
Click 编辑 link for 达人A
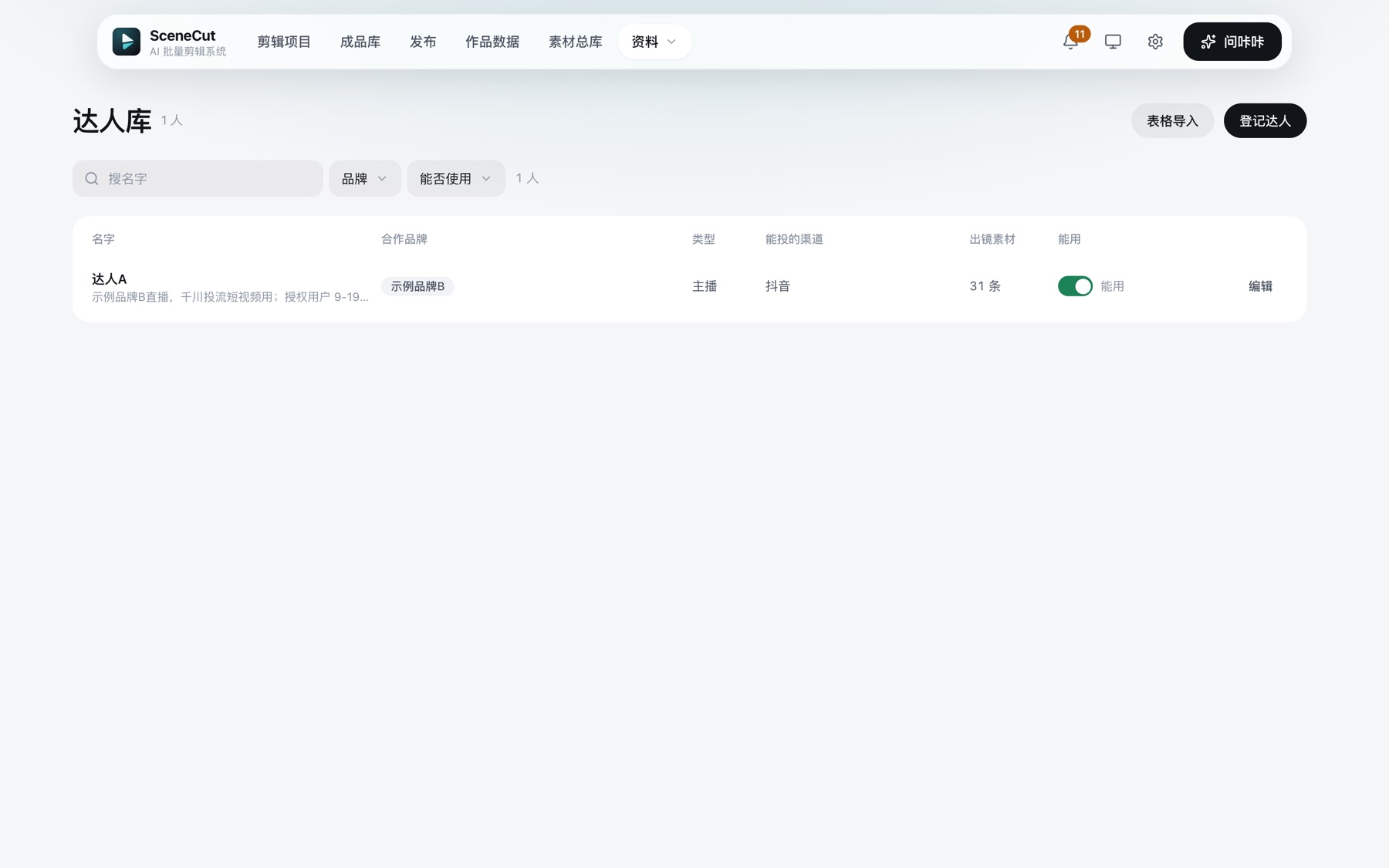1261,286
